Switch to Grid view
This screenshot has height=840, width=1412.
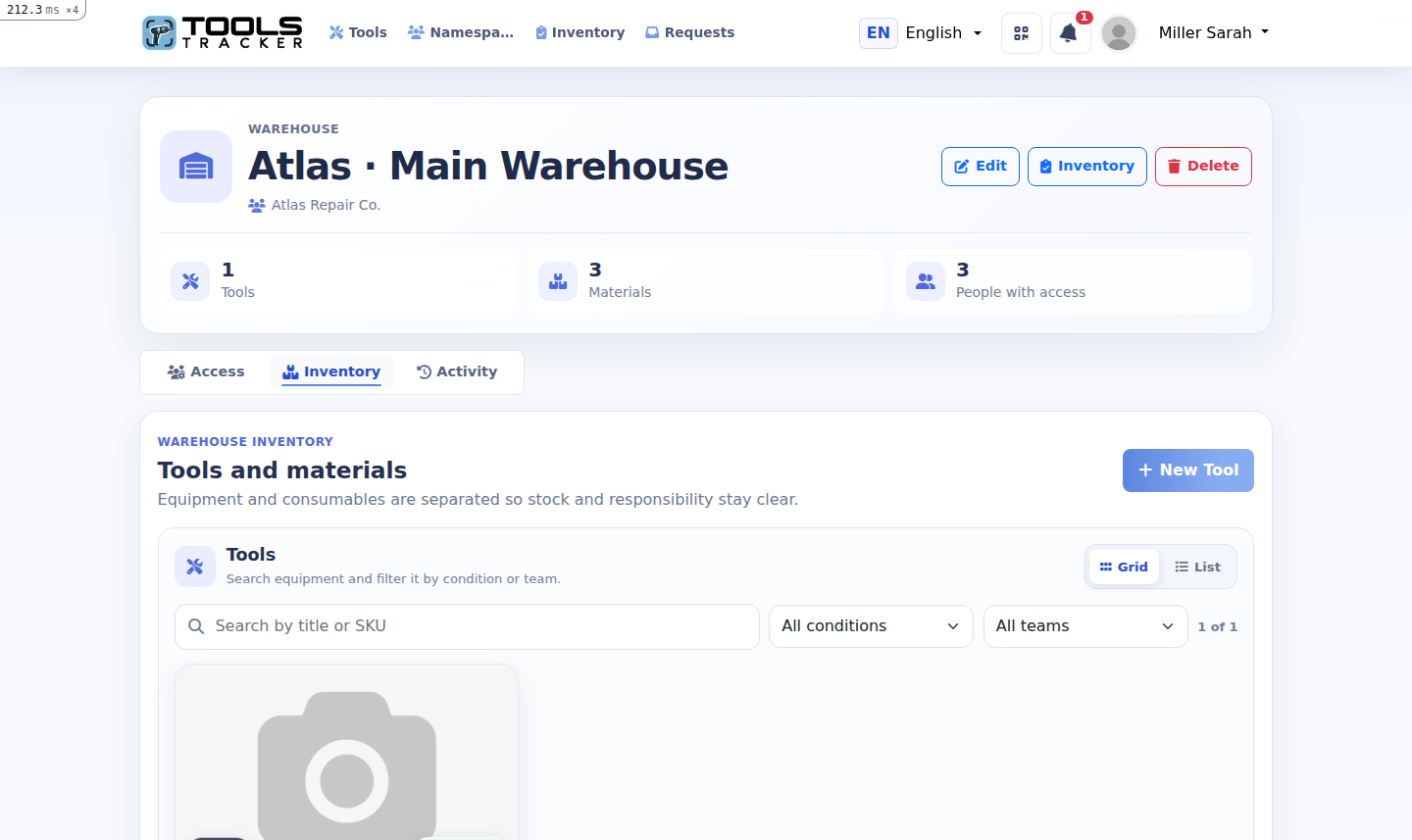point(1124,568)
